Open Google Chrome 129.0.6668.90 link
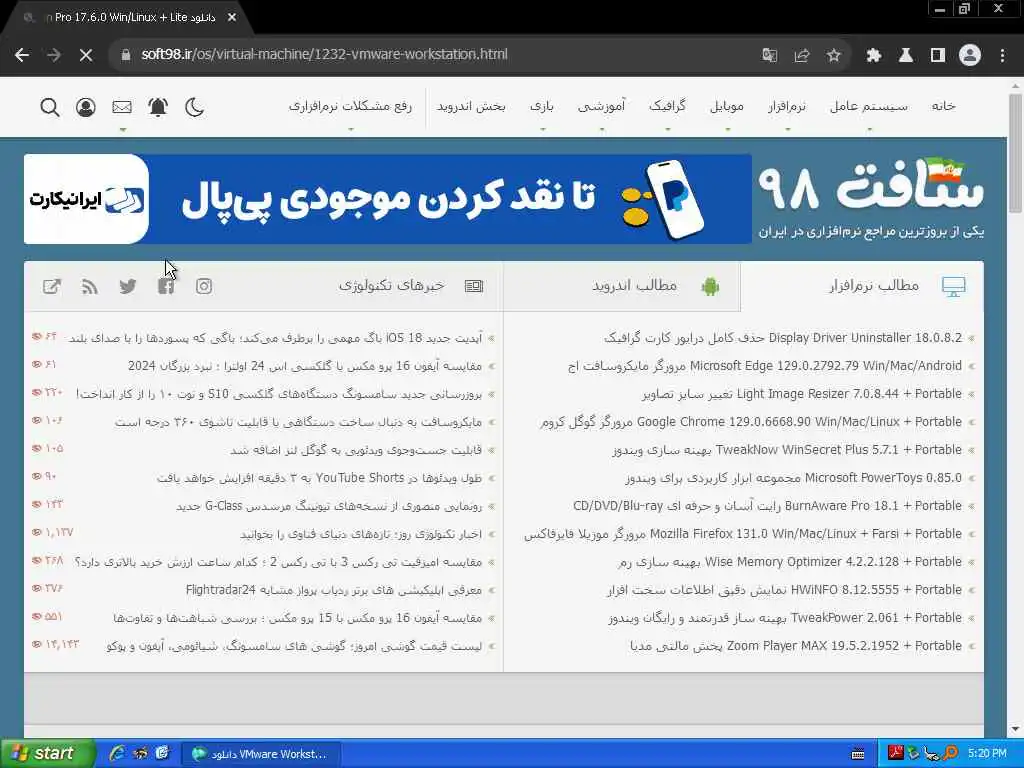The image size is (1024, 768). pyautogui.click(x=751, y=422)
